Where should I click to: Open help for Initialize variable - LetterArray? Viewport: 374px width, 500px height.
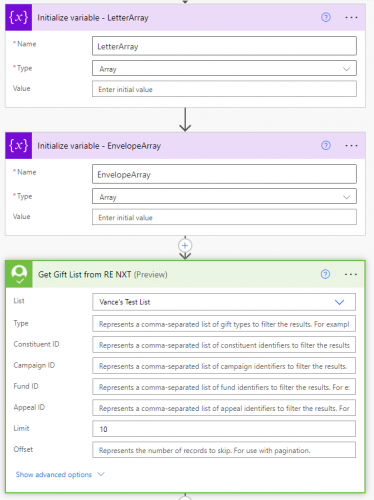coord(326,17)
